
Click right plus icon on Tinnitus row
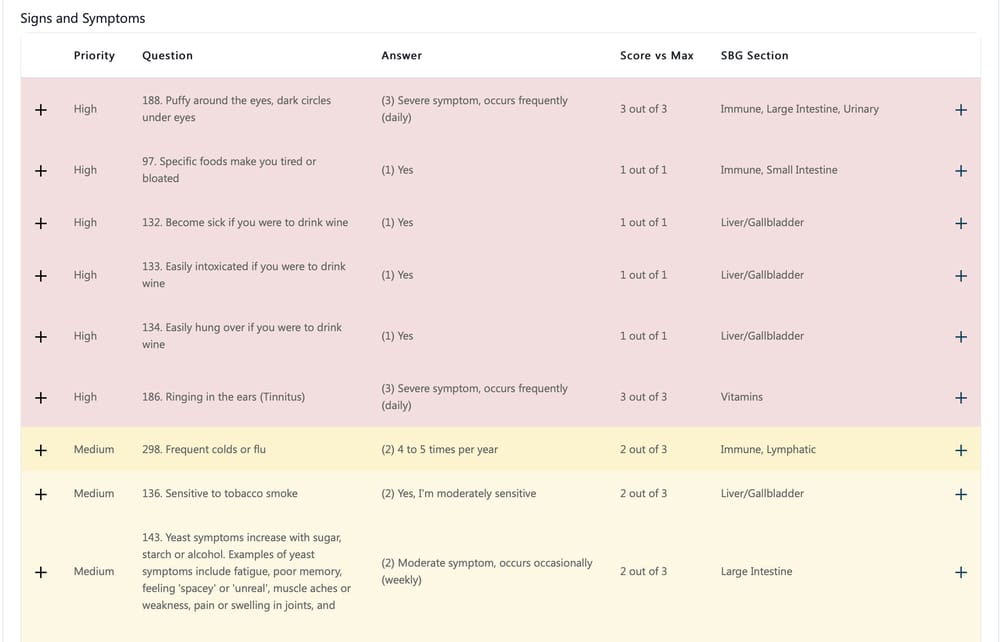click(961, 398)
